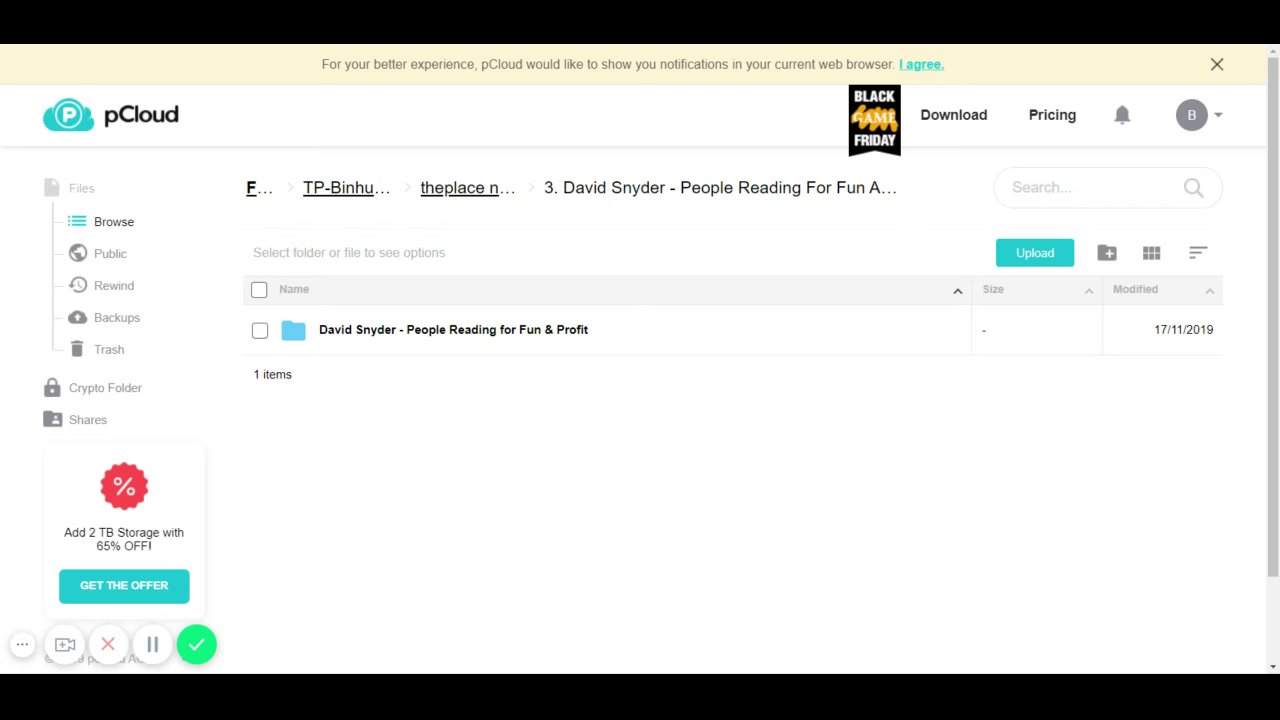The width and height of the screenshot is (1280, 720).
Task: Create a new folder via folder-plus icon
Action: pyautogui.click(x=1107, y=253)
